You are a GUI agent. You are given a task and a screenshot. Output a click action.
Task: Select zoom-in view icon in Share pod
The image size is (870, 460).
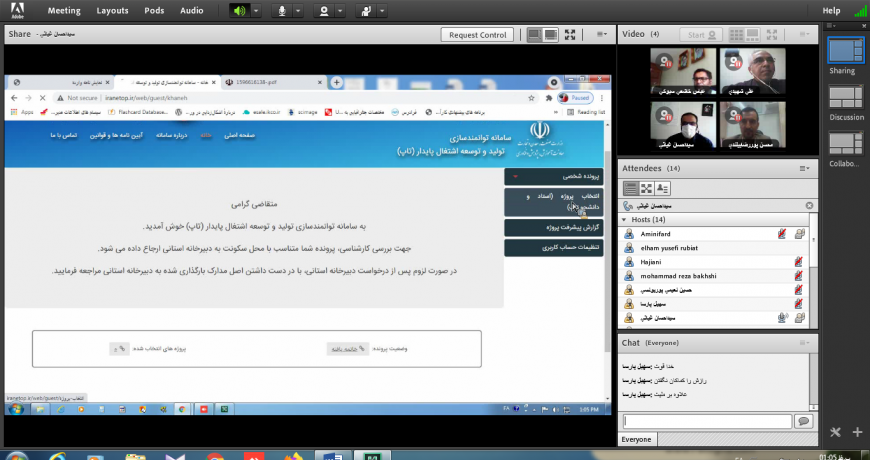click(x=550, y=34)
